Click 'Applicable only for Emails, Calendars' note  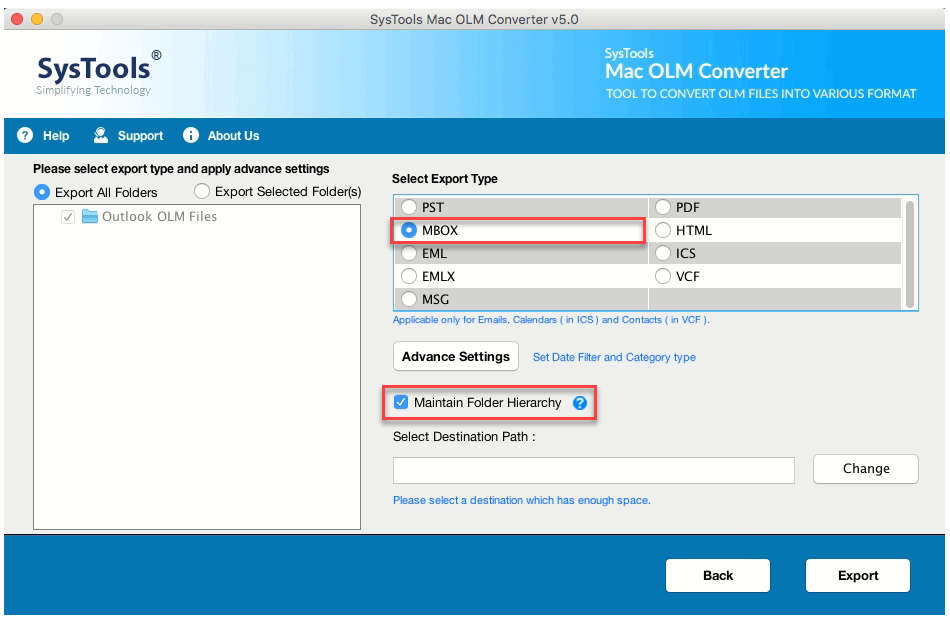pyautogui.click(x=551, y=320)
